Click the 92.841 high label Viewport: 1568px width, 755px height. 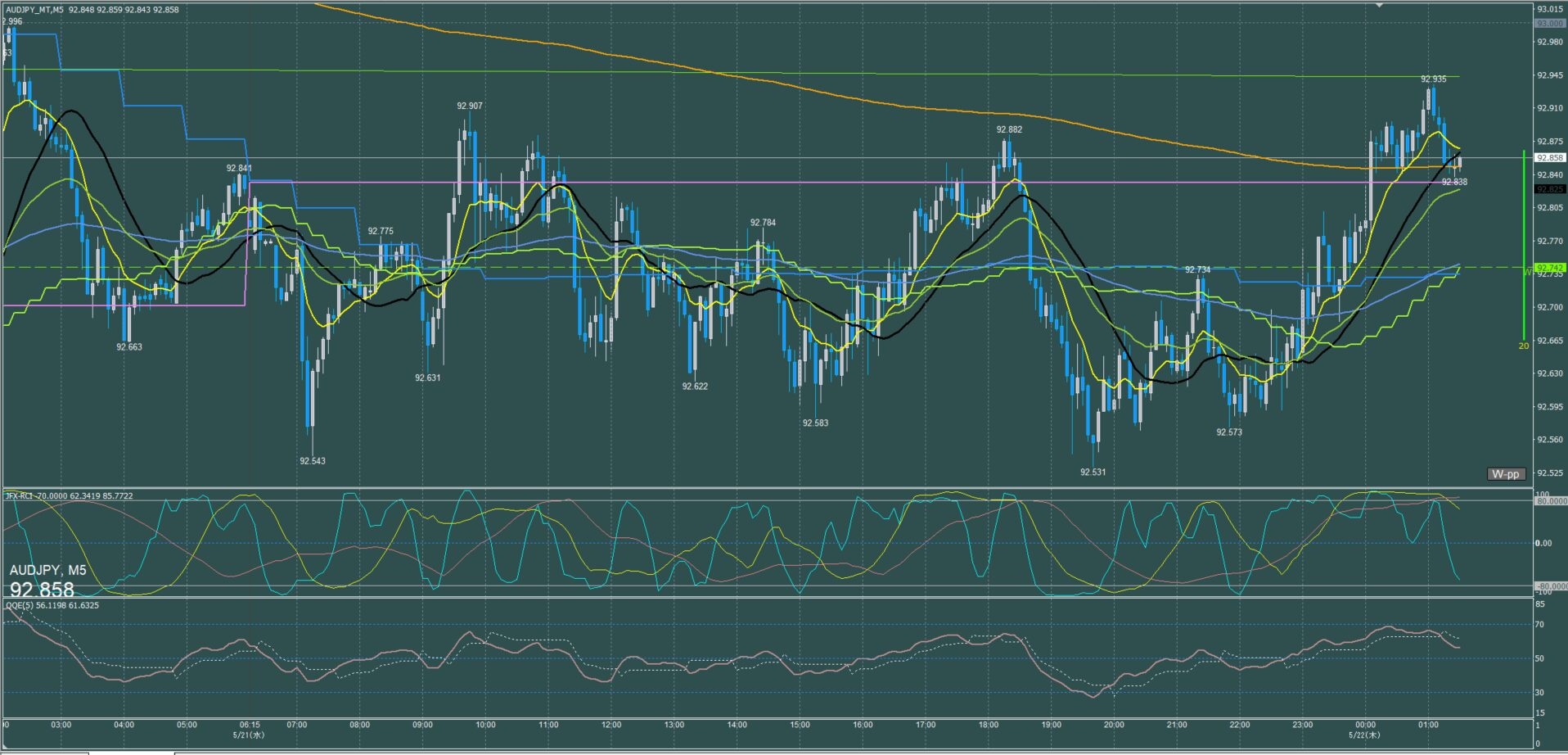[239, 169]
